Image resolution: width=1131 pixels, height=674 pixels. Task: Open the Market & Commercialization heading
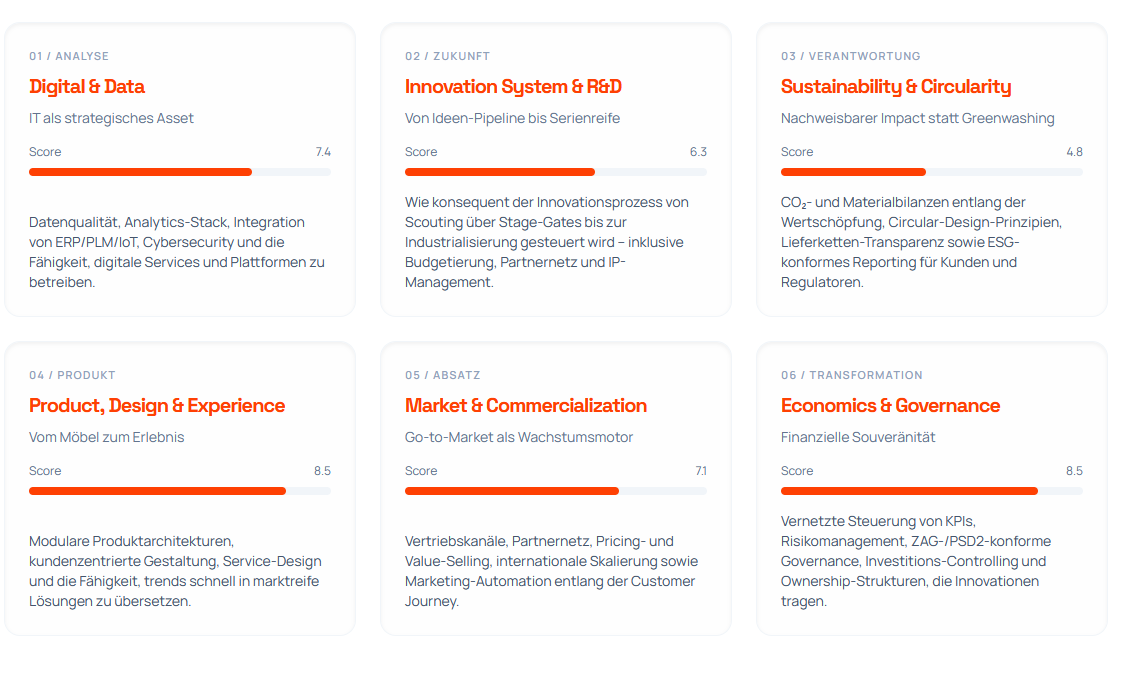[526, 406]
